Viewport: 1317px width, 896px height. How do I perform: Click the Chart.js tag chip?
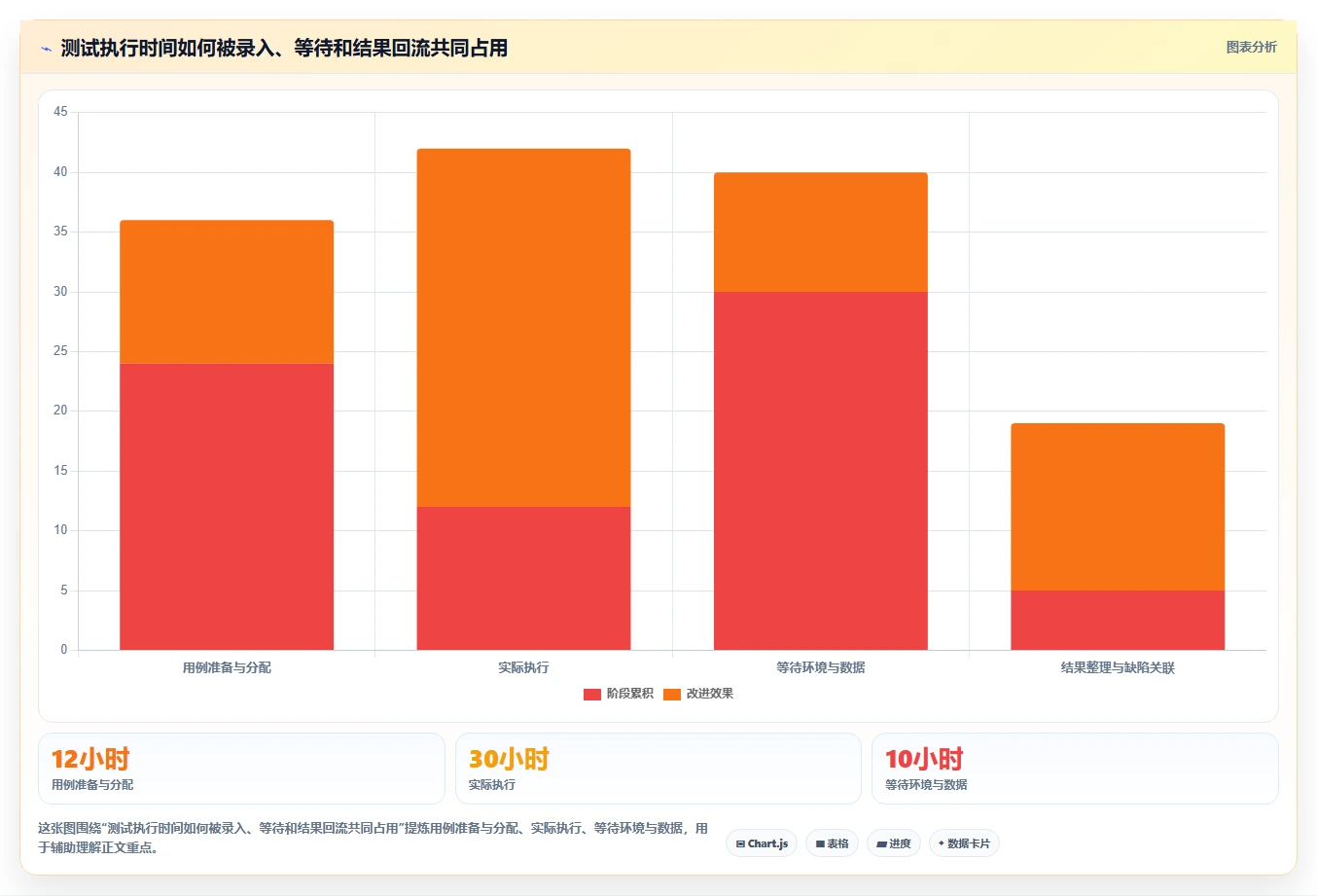[x=762, y=843]
